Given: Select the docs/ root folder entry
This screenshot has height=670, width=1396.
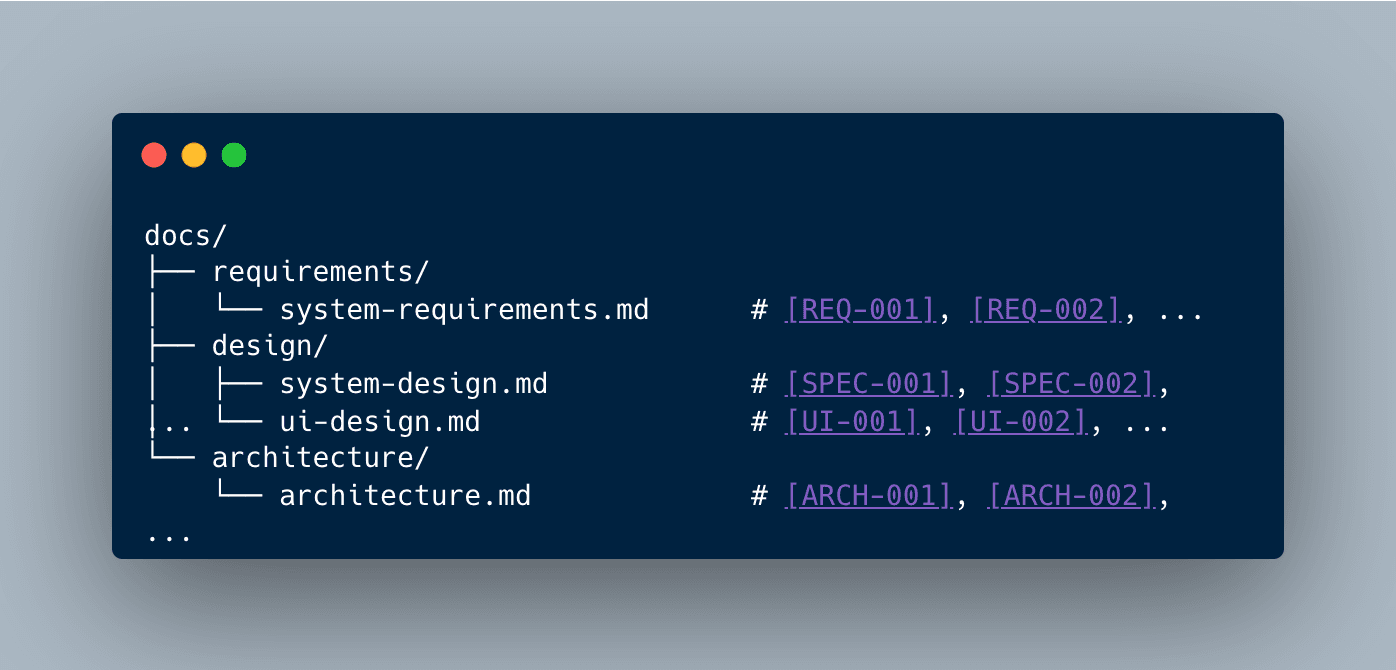Looking at the screenshot, I should pyautogui.click(x=185, y=234).
